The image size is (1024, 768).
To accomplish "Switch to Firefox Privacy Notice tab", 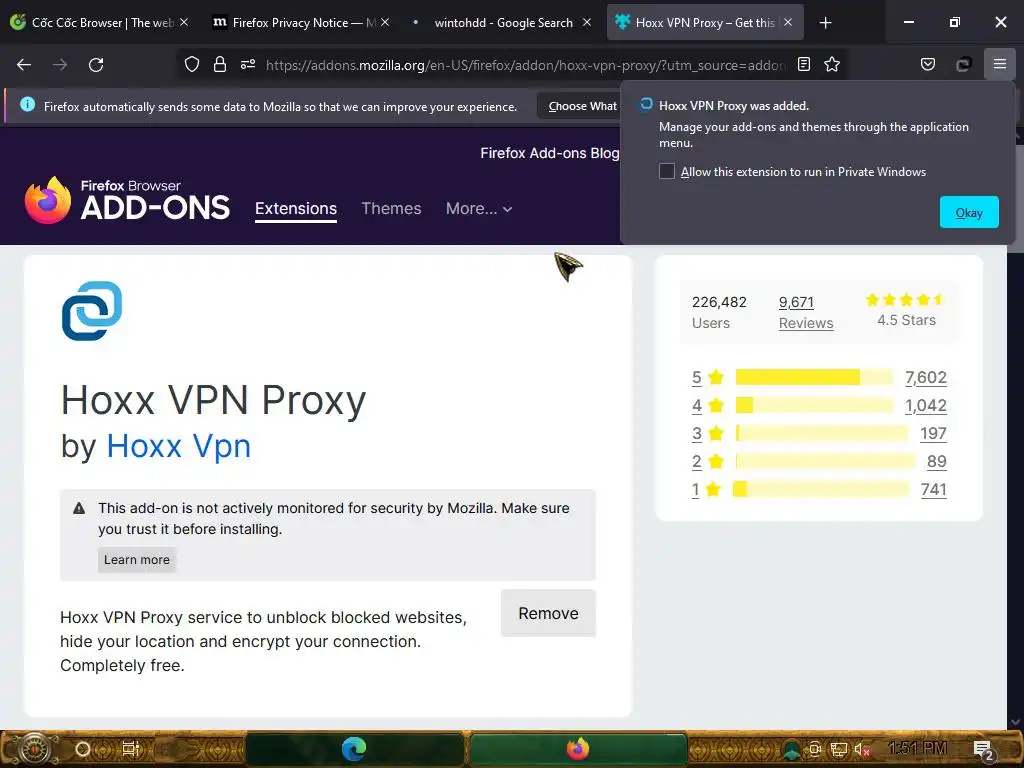I will [300, 22].
